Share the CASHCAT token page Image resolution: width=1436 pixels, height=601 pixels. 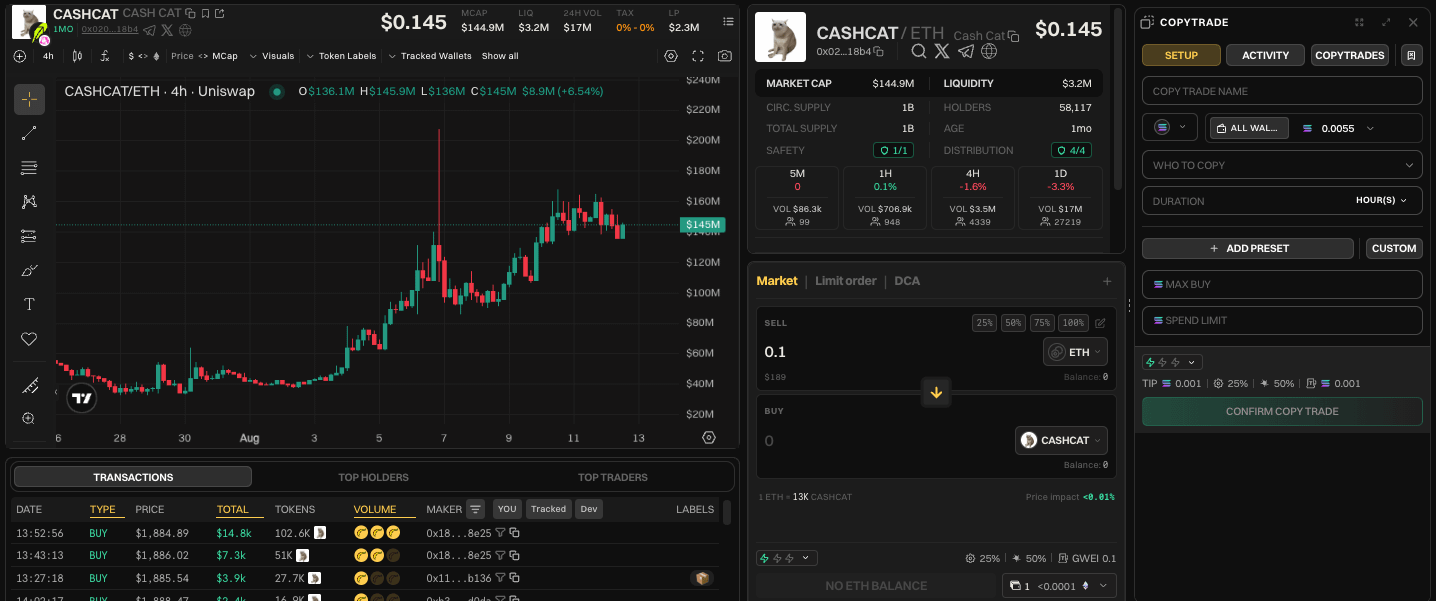(220, 14)
